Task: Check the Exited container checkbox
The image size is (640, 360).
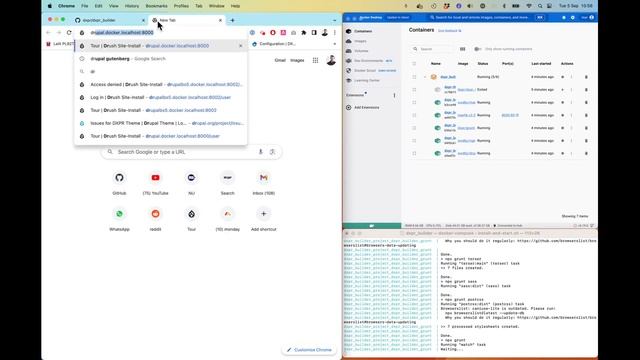Action: point(414,89)
